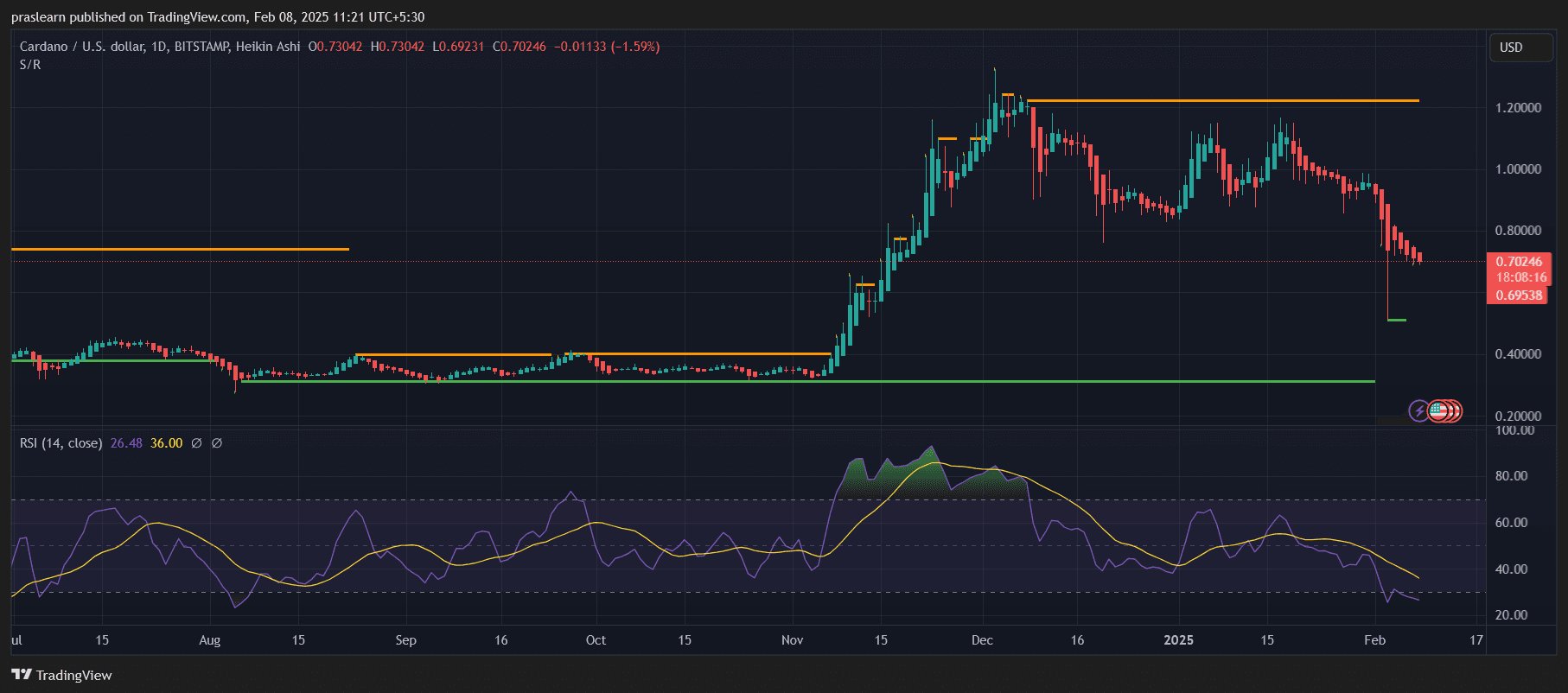1568x693 pixels.
Task: Click the Dec label on time axis
Action: click(982, 640)
